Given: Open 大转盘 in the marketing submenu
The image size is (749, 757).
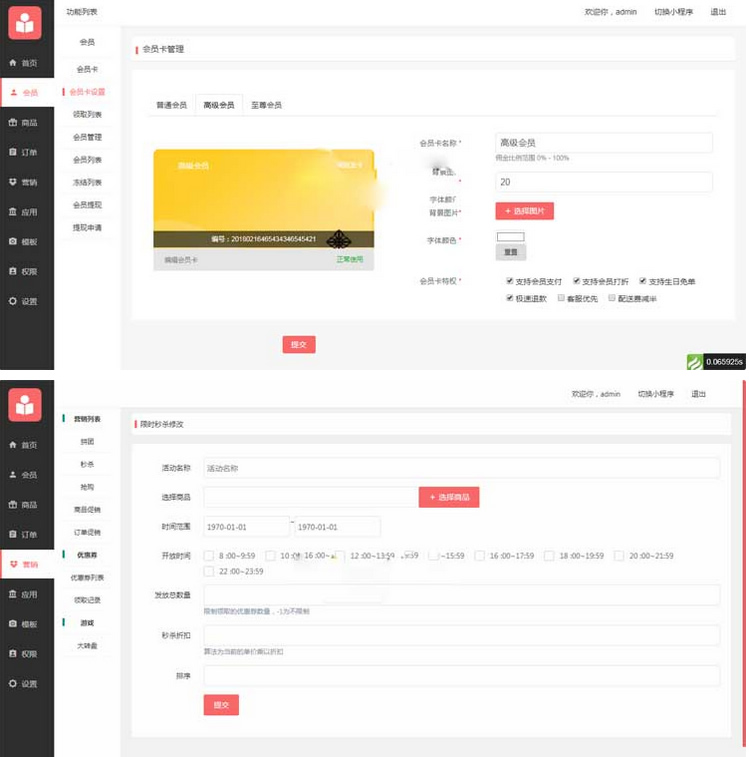Looking at the screenshot, I should (87, 646).
